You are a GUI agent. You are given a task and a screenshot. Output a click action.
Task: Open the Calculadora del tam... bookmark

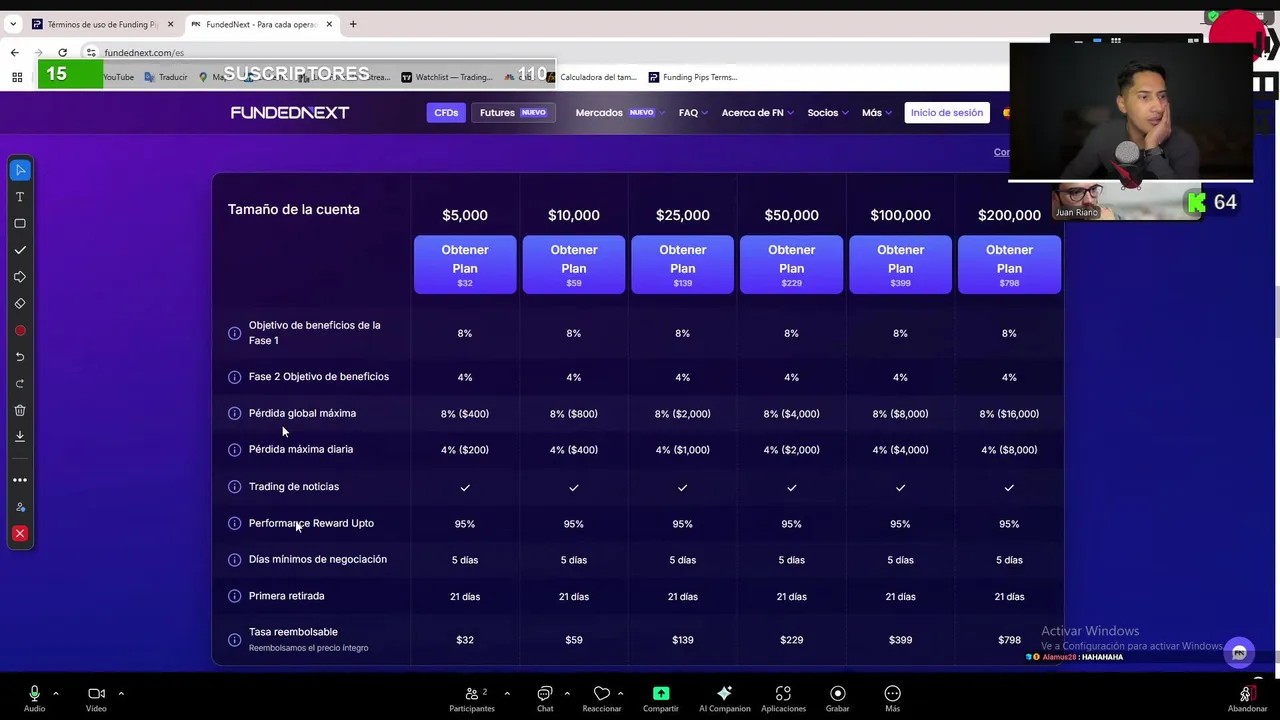coord(590,77)
